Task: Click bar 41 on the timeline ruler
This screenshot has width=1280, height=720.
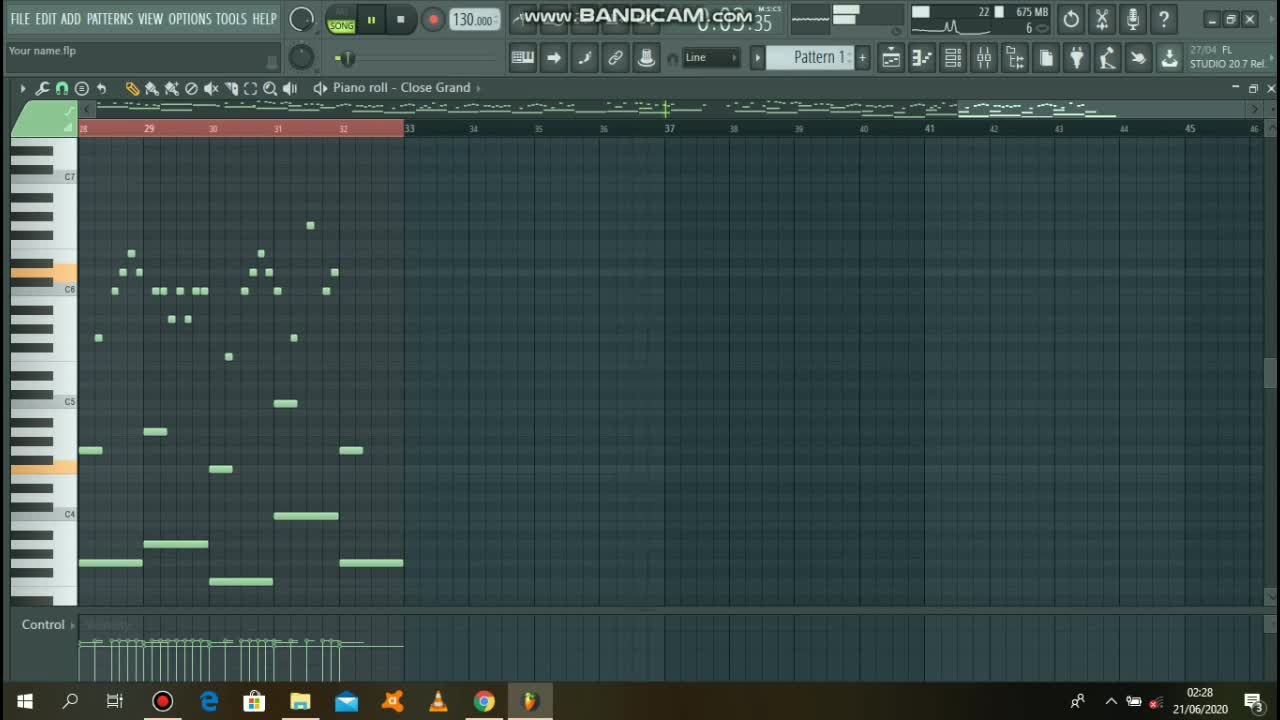Action: coord(930,129)
